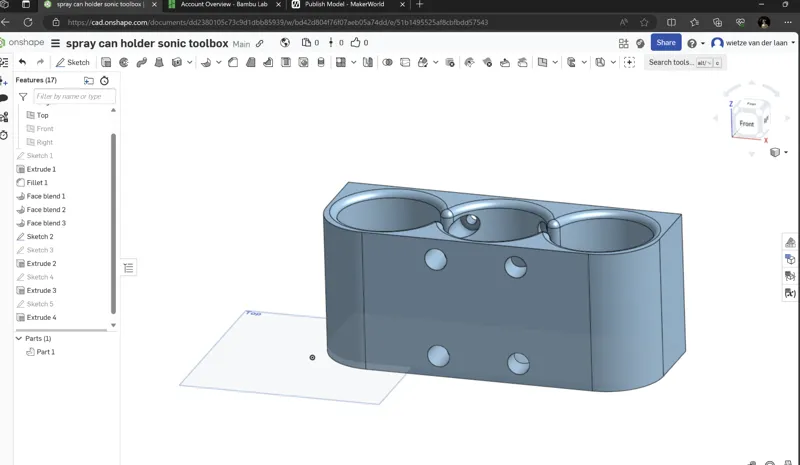Click the Sketch button

[x=73, y=62]
